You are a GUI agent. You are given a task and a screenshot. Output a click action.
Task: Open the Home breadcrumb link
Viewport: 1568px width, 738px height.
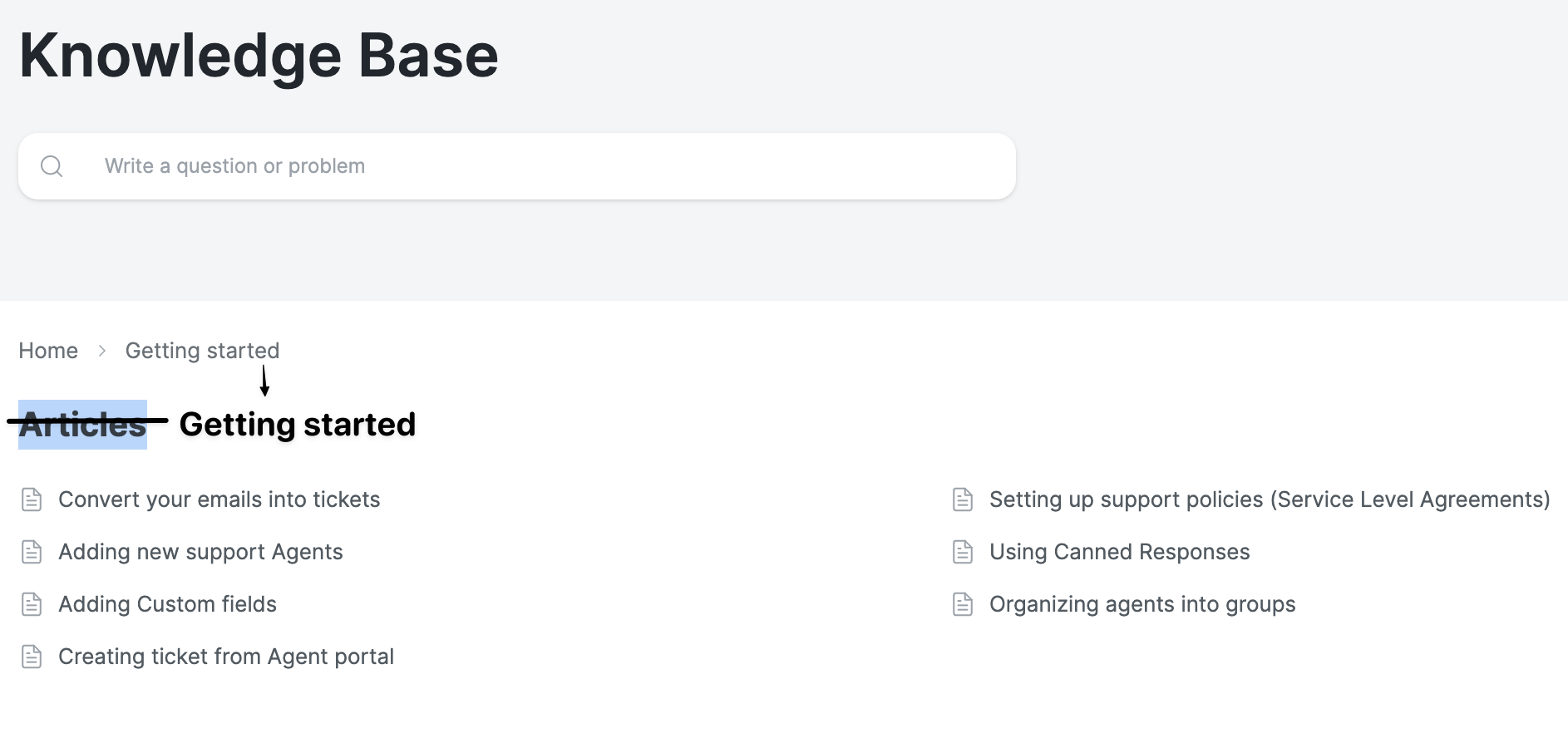click(x=47, y=350)
